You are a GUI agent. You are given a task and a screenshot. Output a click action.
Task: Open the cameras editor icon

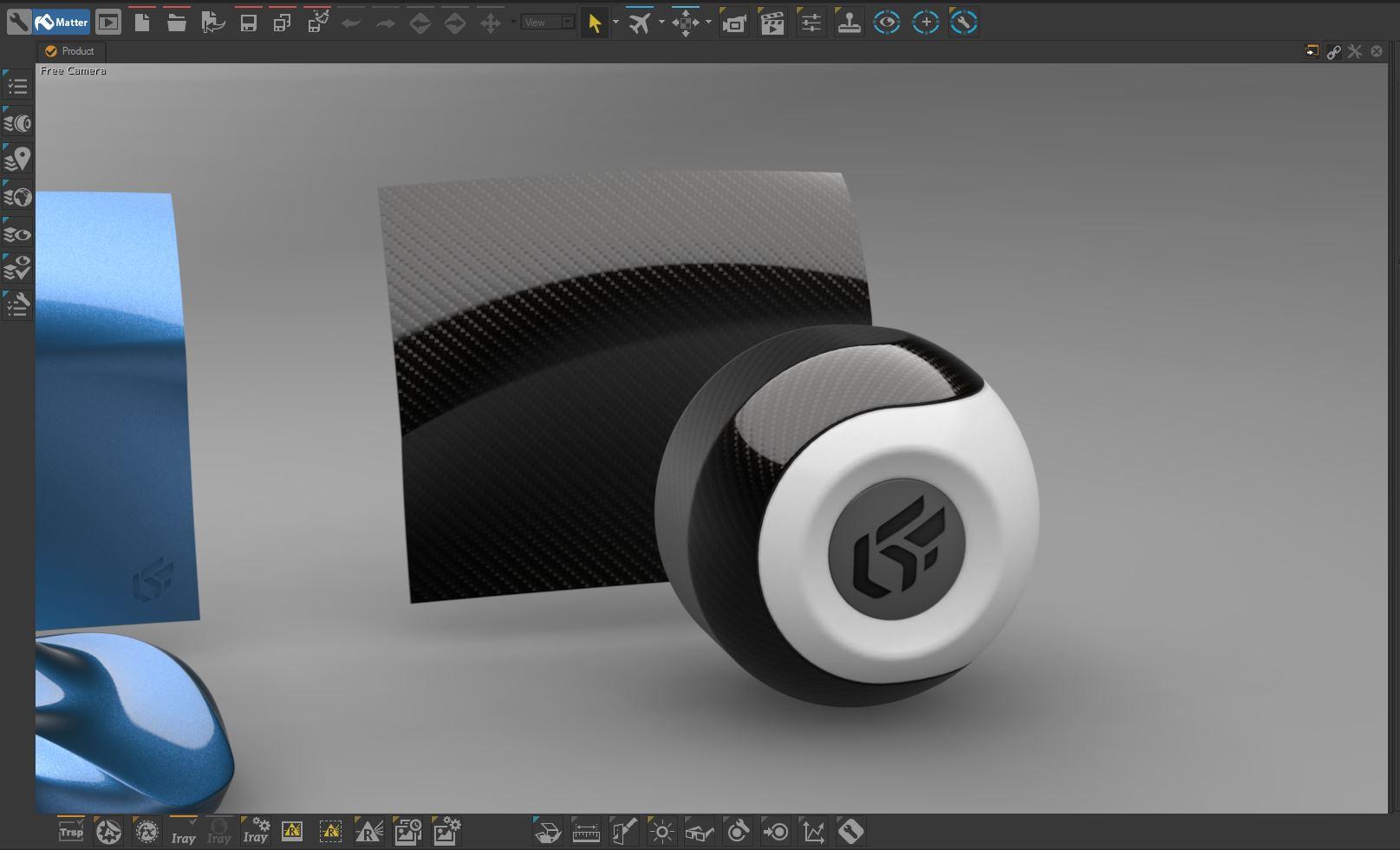734,23
